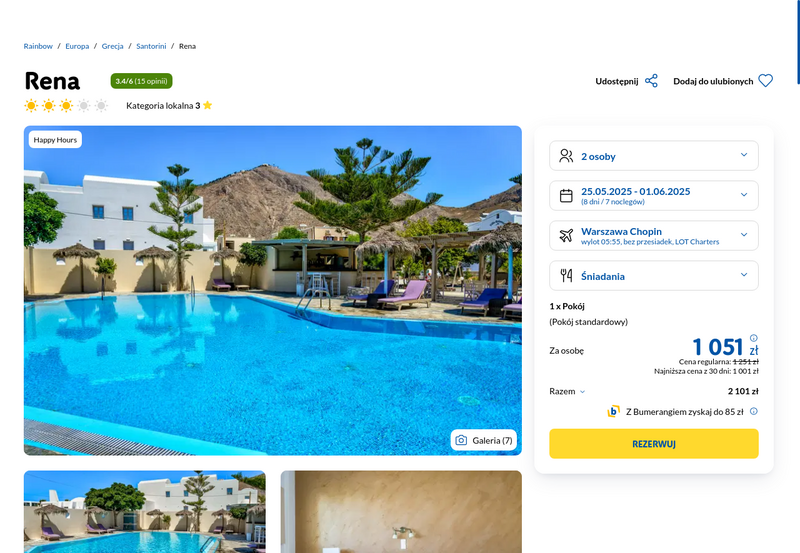Click the Bumerang logo icon
Image resolution: width=800 pixels, height=553 pixels.
pos(613,411)
